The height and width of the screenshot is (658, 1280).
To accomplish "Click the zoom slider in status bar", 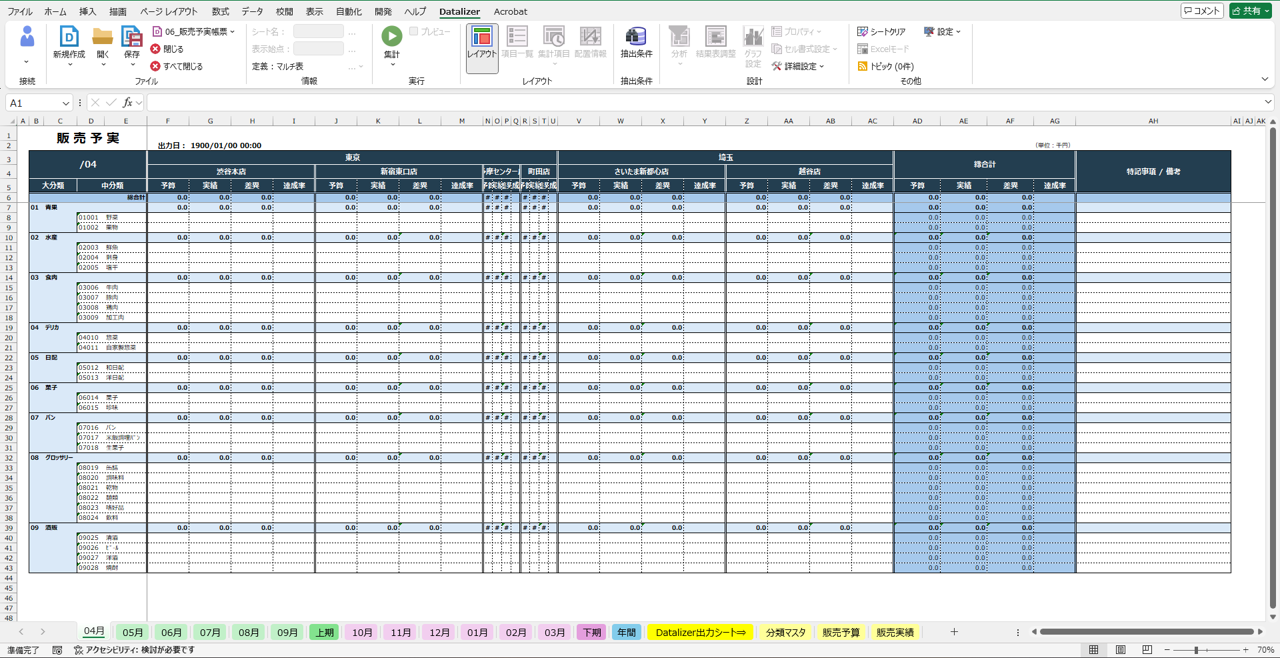I will click(1196, 650).
